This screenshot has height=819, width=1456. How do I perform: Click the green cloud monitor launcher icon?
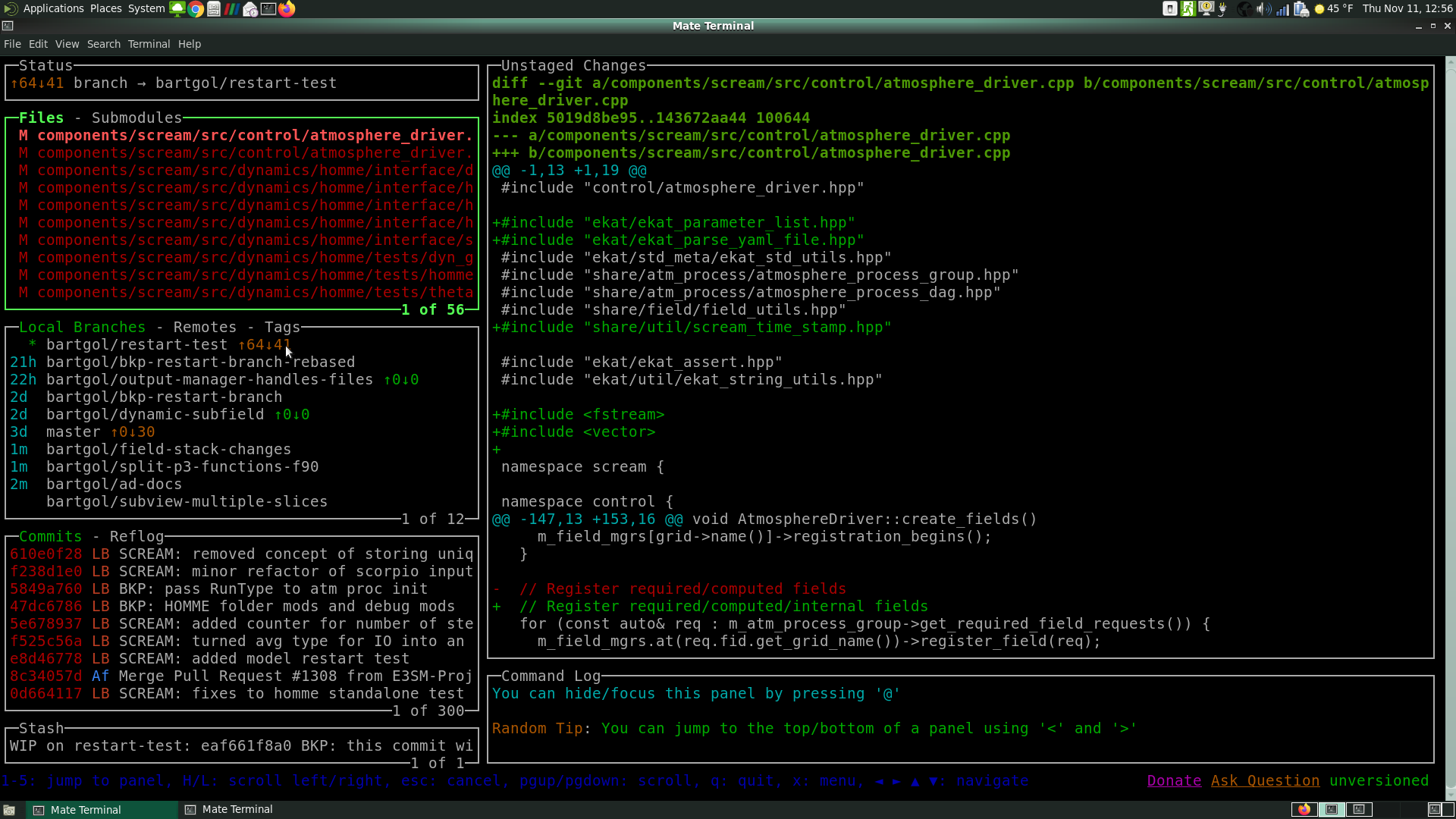point(177,9)
